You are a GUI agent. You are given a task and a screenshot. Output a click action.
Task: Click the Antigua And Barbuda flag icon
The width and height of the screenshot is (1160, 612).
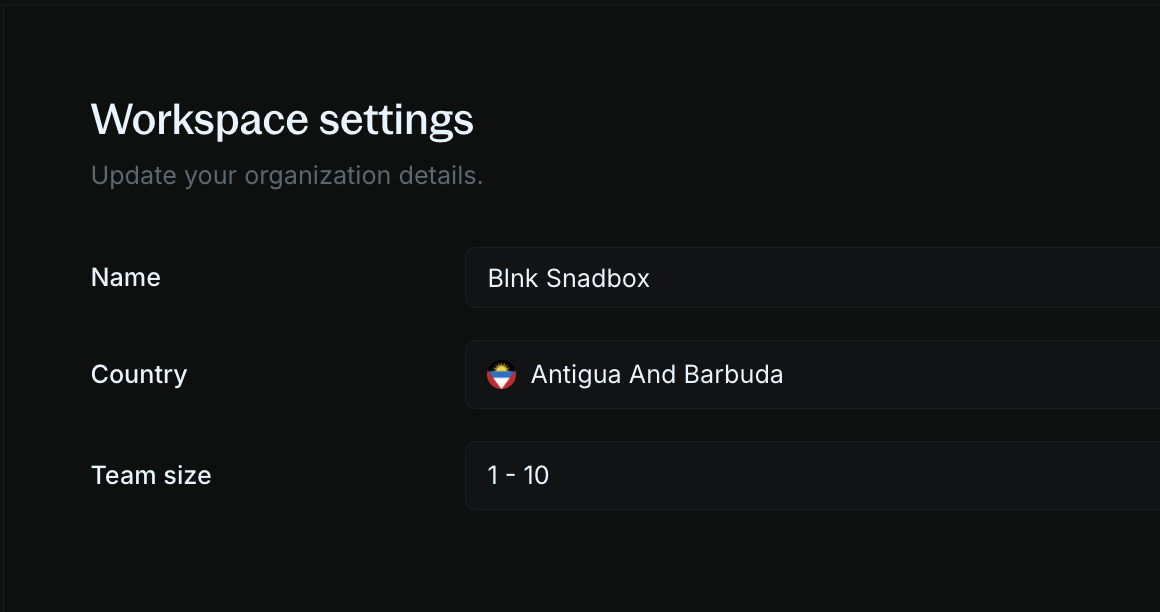pyautogui.click(x=501, y=375)
